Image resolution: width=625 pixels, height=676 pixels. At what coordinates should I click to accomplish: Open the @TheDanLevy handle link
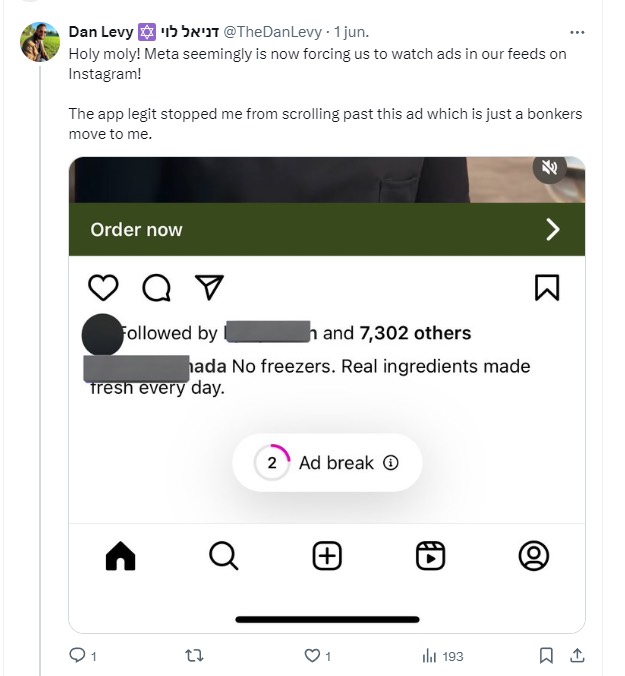[x=272, y=32]
